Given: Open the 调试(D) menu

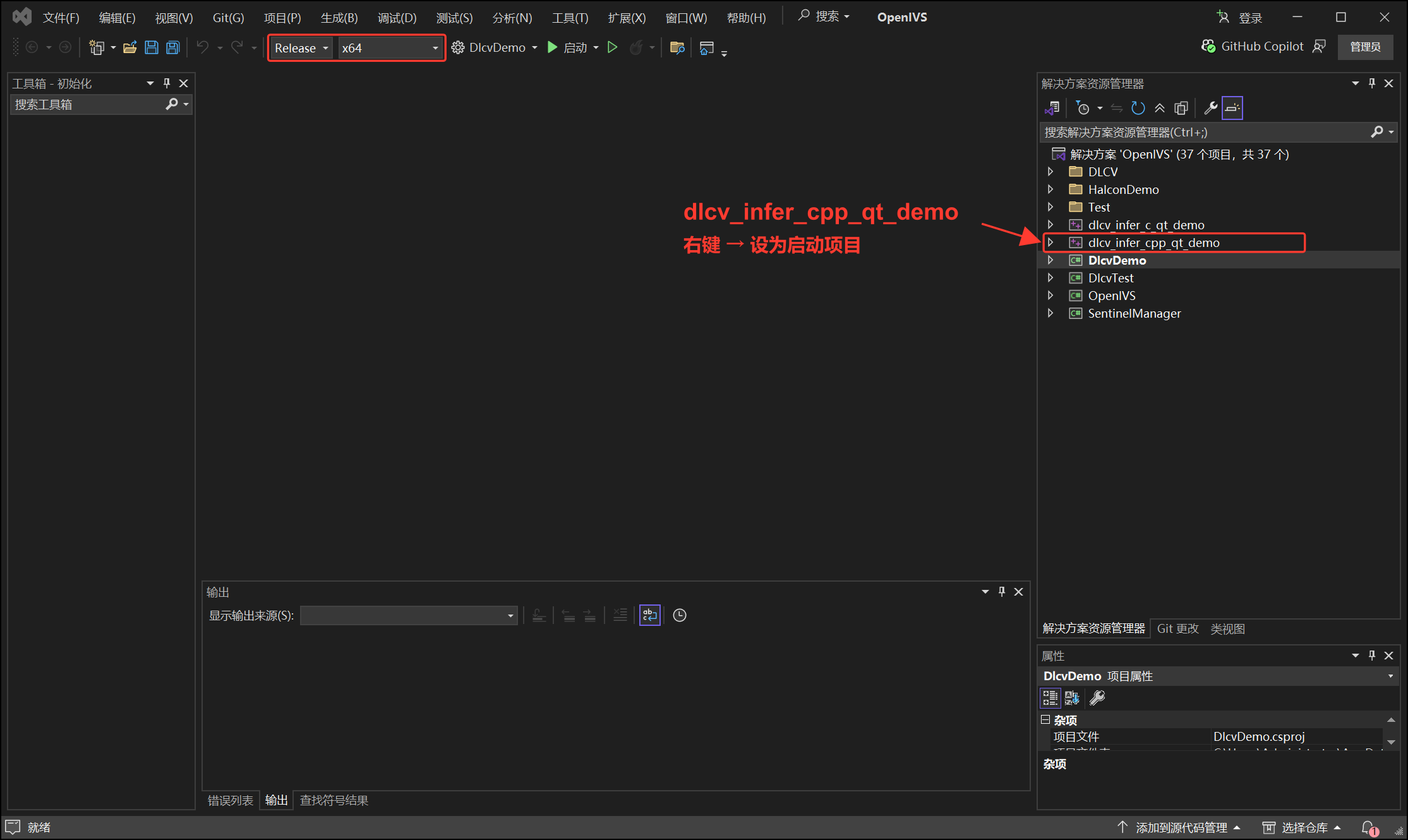Looking at the screenshot, I should point(397,18).
